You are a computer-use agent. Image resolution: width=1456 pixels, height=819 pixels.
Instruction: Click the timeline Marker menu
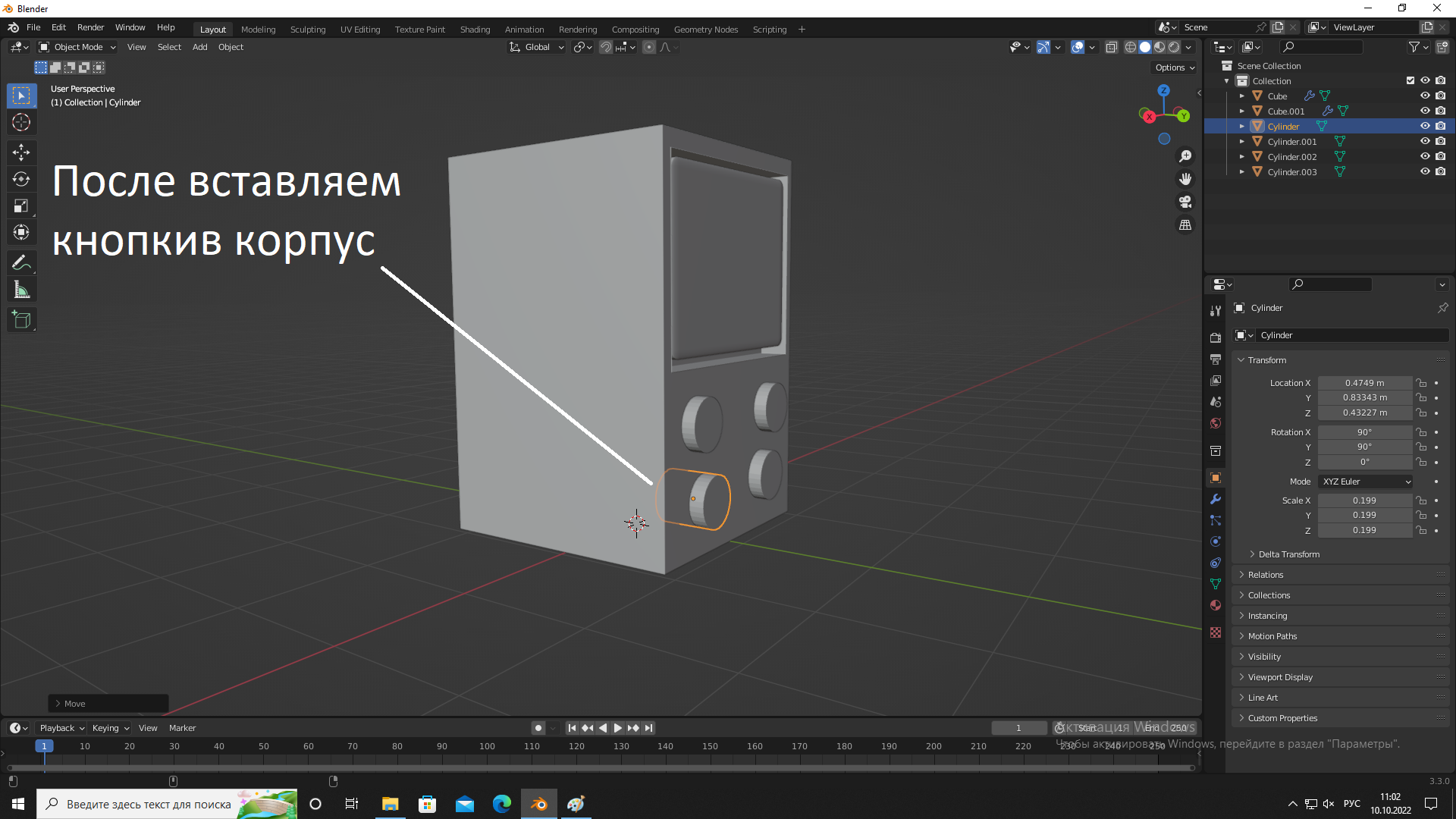tap(182, 728)
